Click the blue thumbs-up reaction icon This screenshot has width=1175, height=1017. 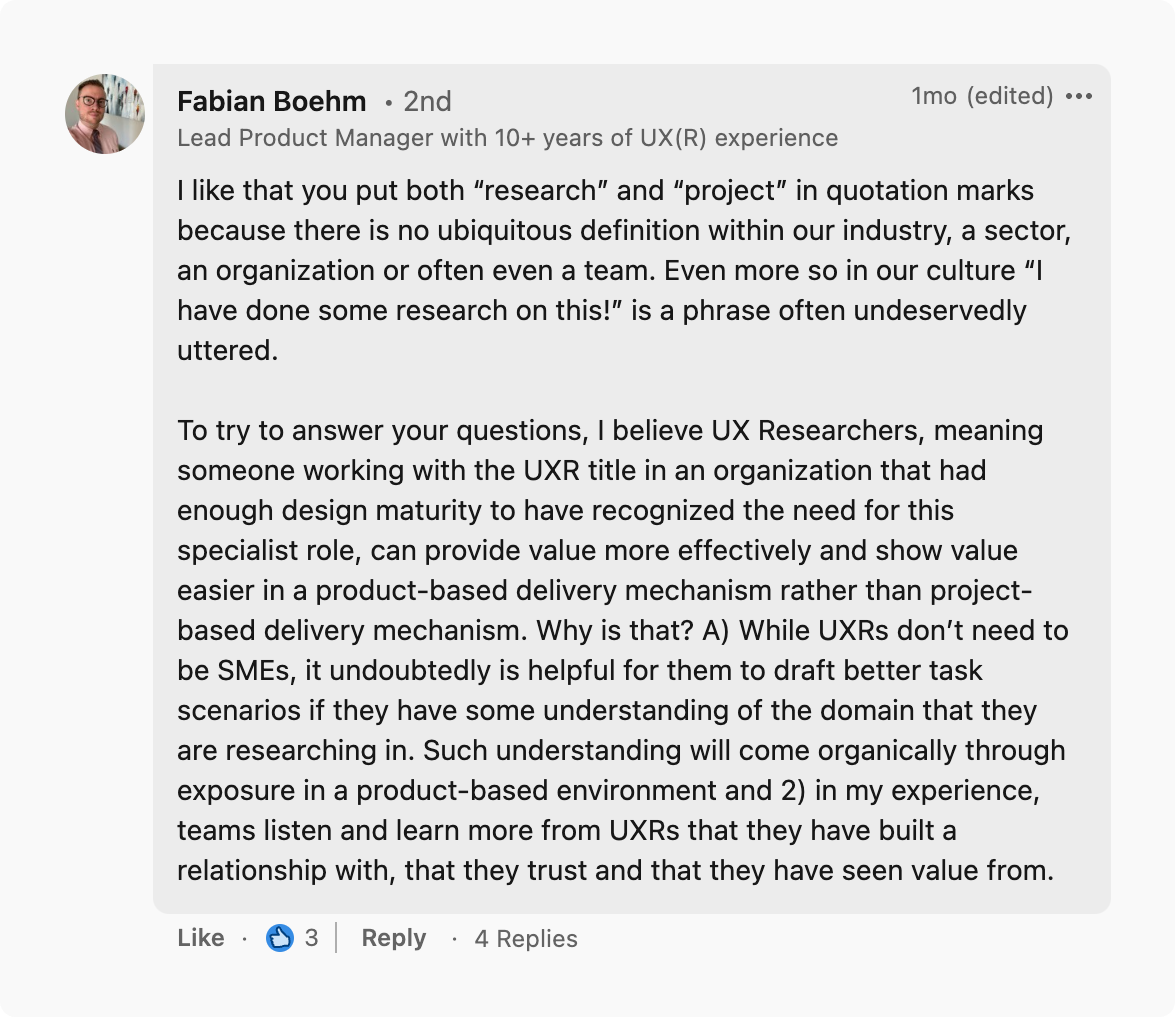pyautogui.click(x=280, y=938)
